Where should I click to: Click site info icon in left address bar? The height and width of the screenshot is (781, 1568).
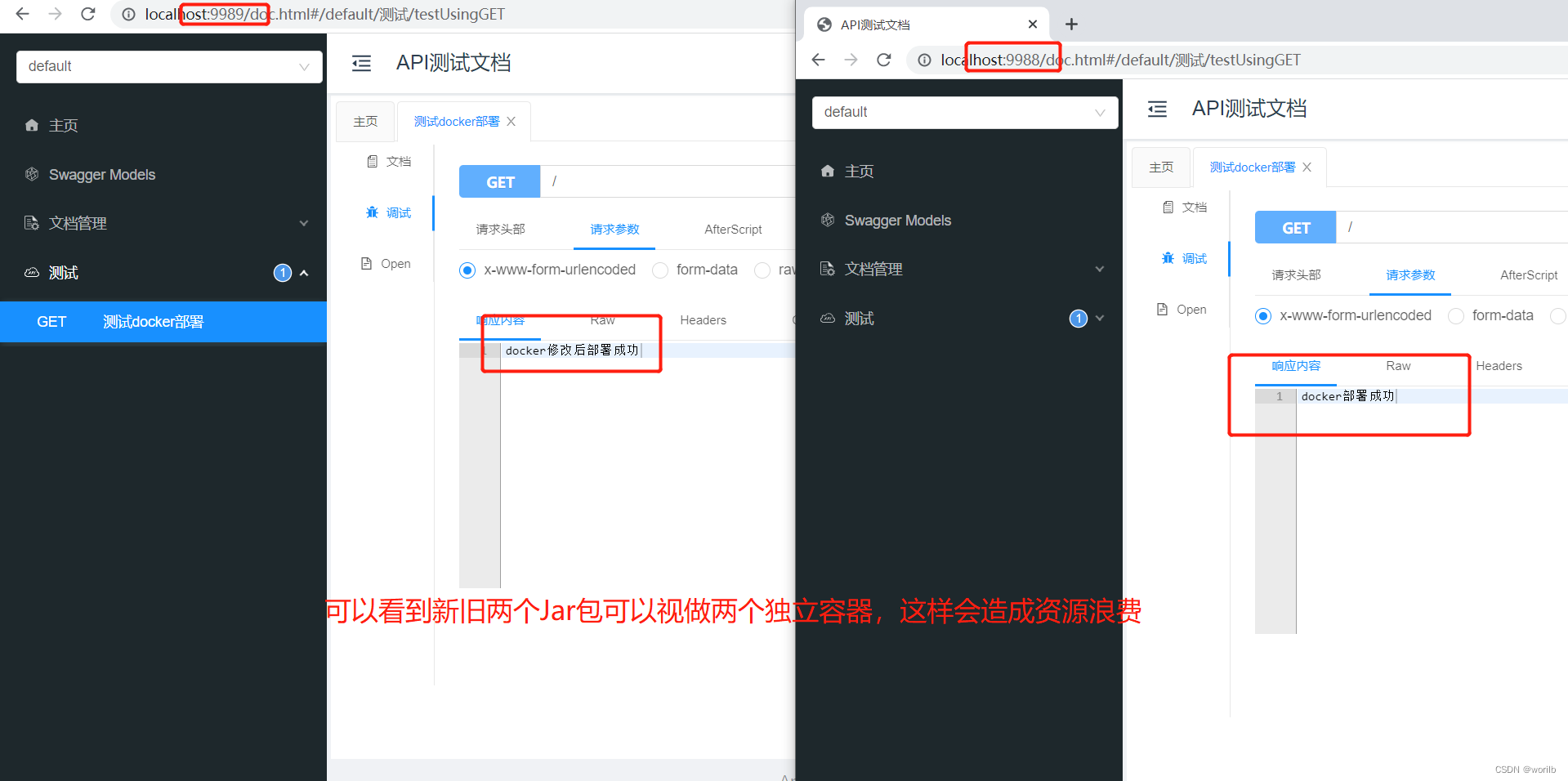(x=128, y=15)
